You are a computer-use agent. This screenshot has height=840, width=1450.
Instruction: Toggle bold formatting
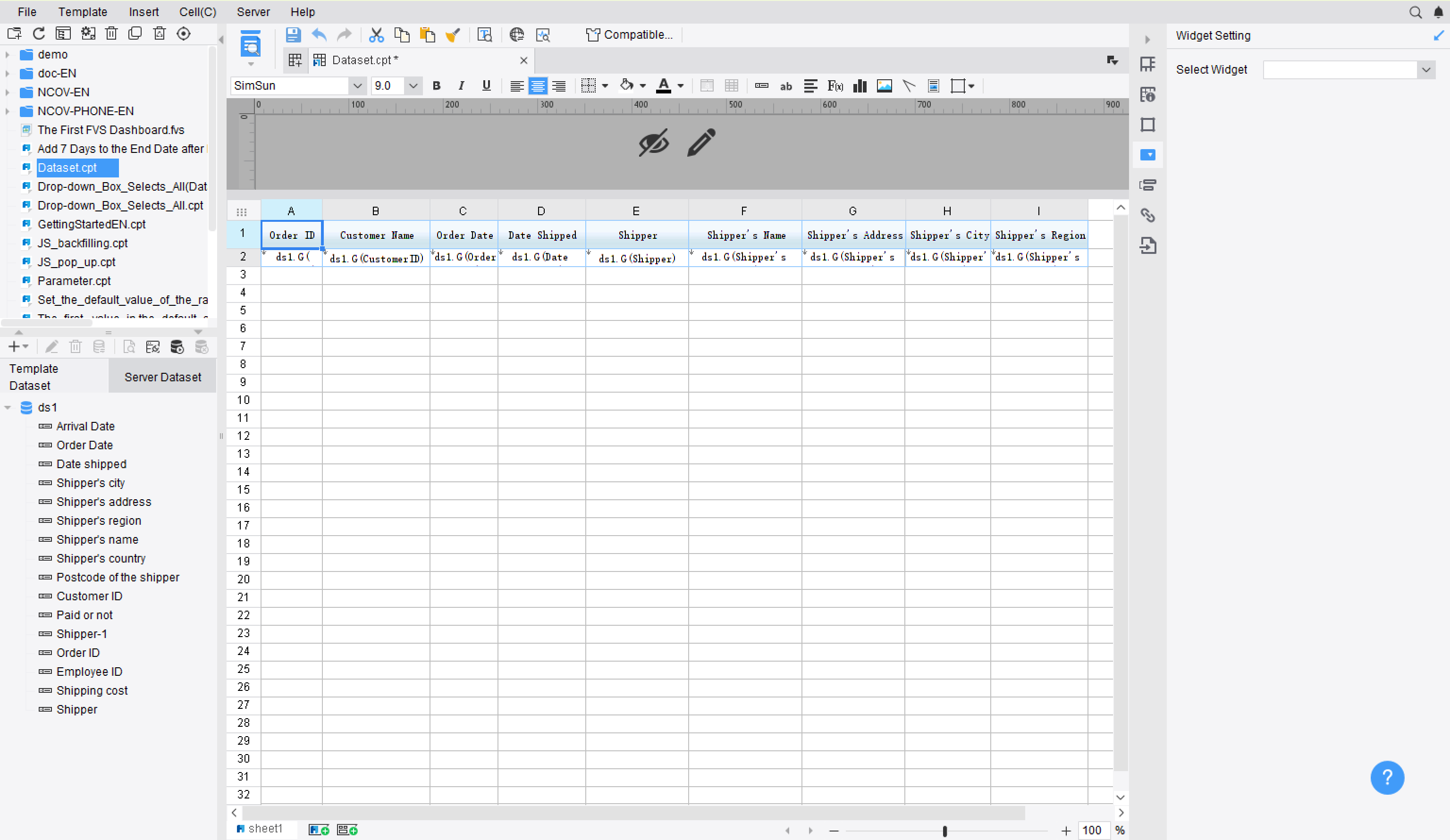436,86
